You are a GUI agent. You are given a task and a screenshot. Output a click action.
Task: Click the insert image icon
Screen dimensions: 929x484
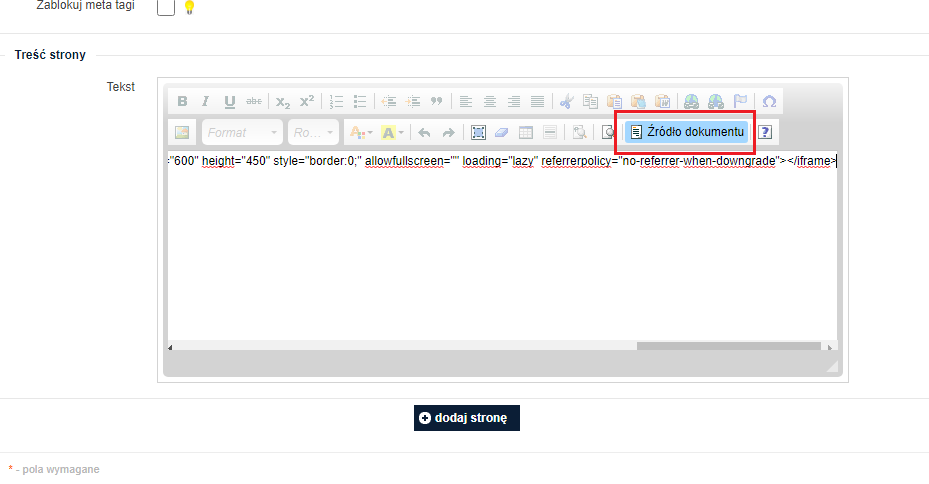[x=182, y=132]
